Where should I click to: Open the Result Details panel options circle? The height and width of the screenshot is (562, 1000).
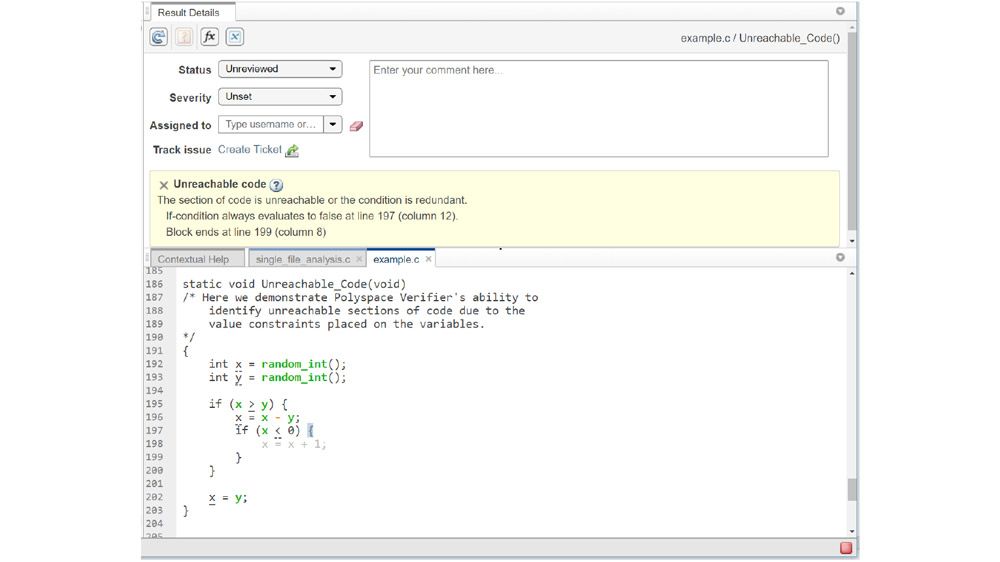coord(840,12)
